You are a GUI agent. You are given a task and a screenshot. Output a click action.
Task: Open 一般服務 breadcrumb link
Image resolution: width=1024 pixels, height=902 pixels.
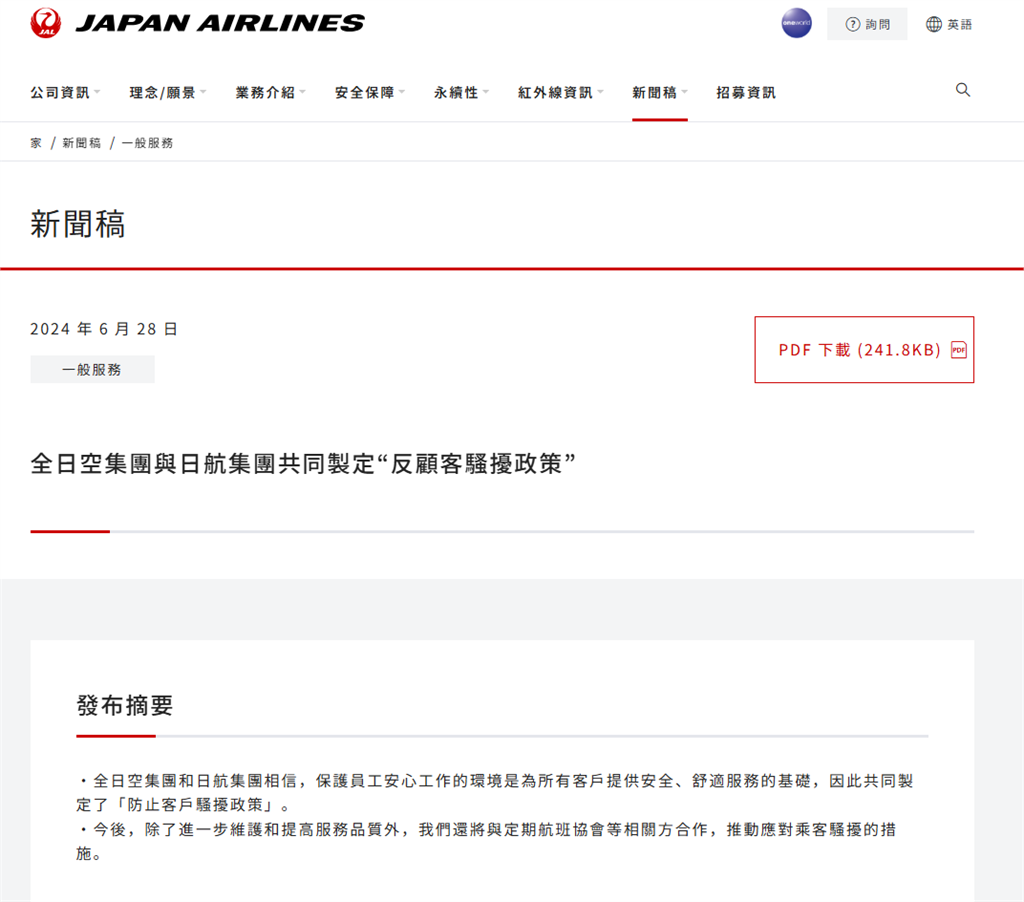147,143
